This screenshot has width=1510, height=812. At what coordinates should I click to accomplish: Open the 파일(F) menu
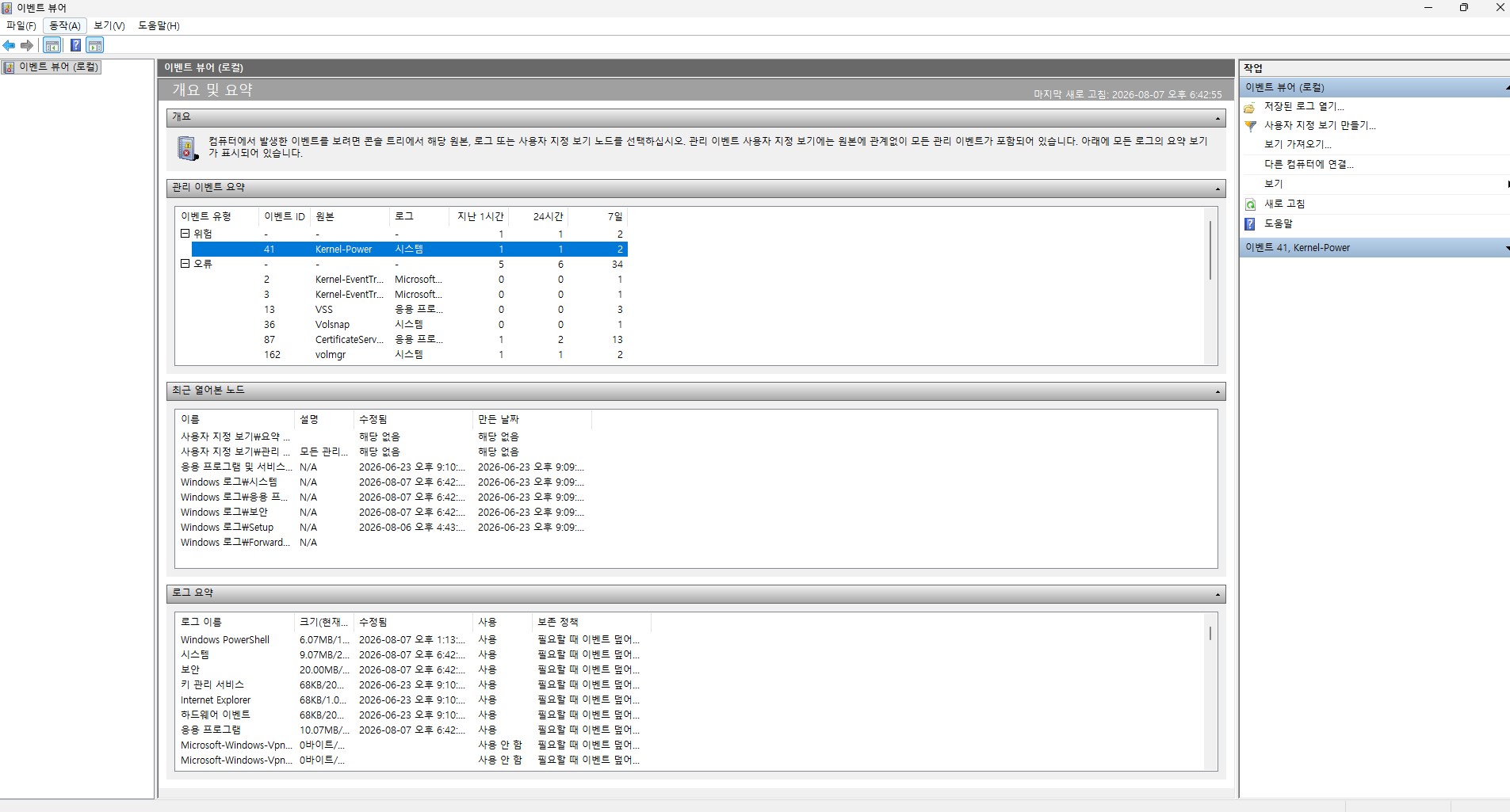click(21, 25)
